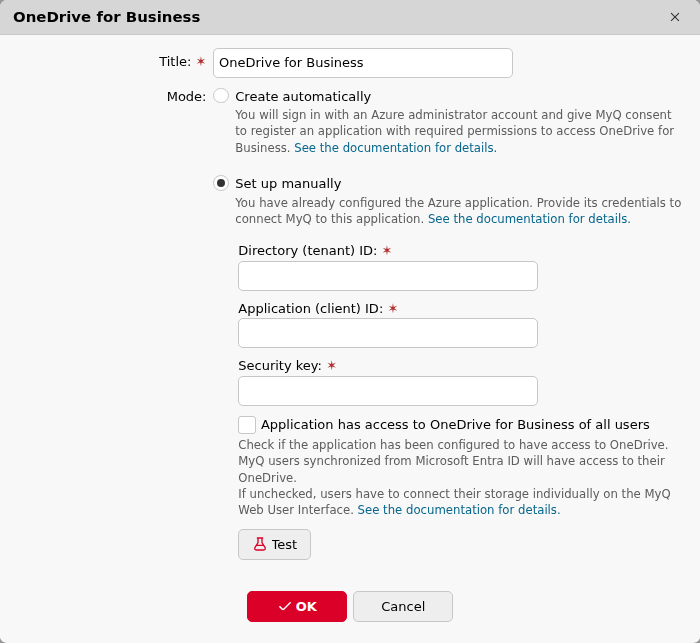
Task: Click the 'Application (client) ID:' label
Action: tap(310, 309)
